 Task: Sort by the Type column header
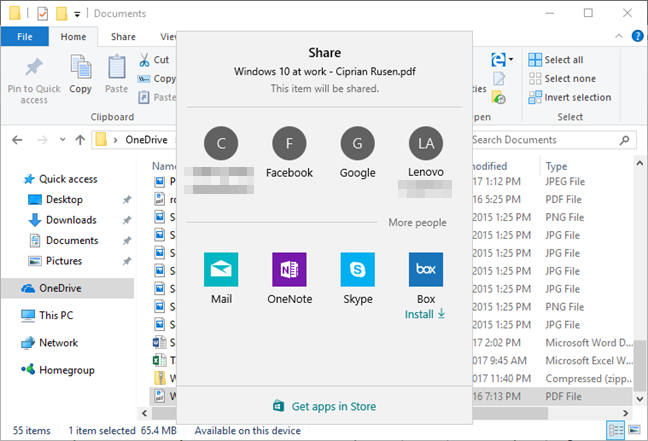pos(556,166)
